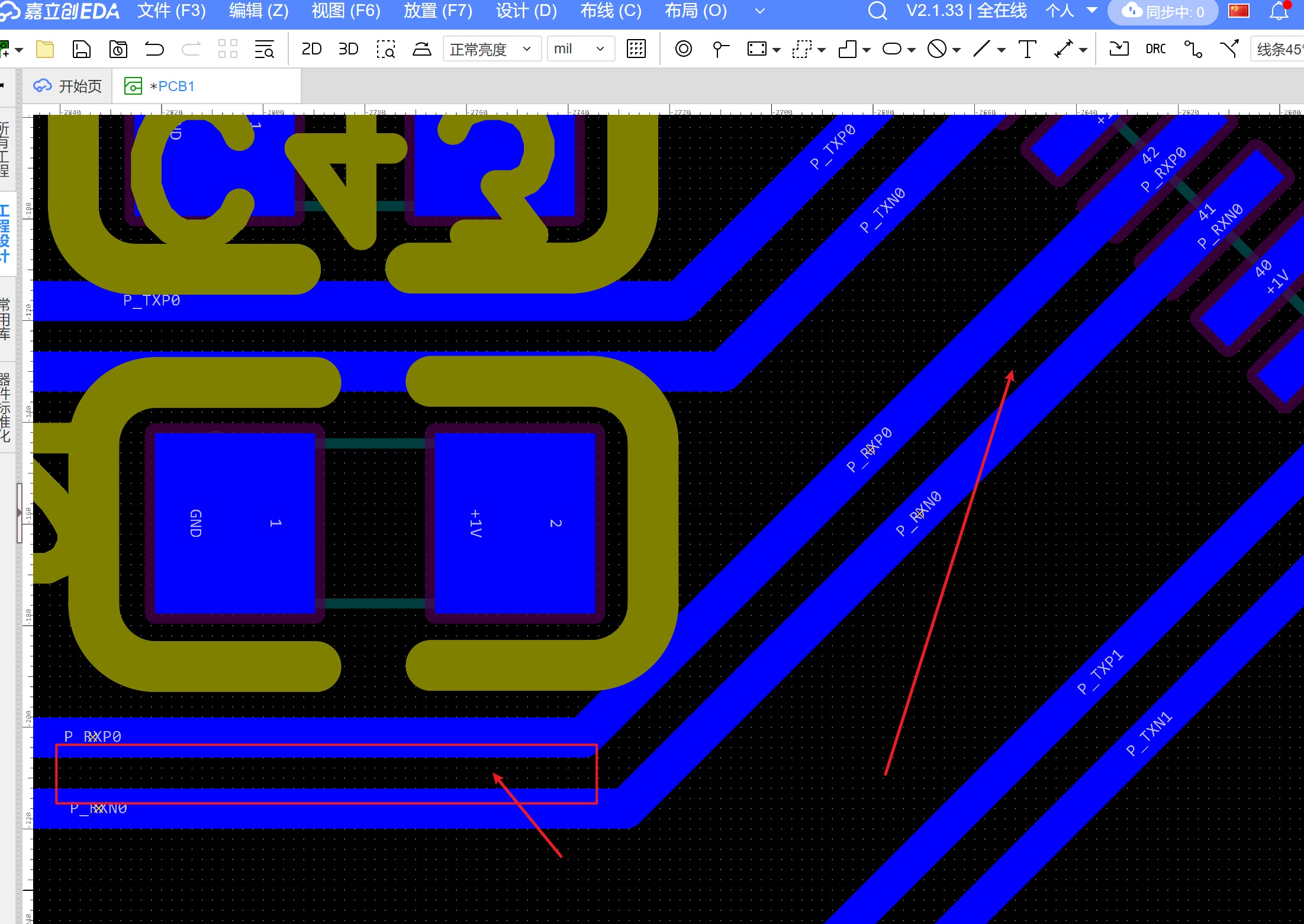Select the text placement tool
Screen dimensions: 1304x924
pyautogui.click(x=1027, y=49)
